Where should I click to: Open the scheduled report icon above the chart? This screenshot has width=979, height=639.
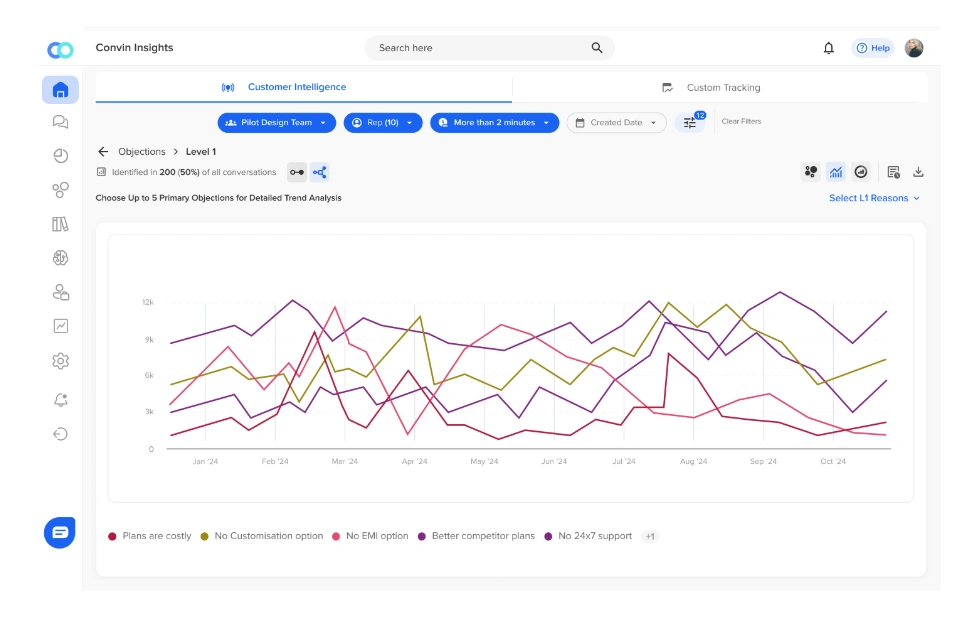tap(893, 171)
